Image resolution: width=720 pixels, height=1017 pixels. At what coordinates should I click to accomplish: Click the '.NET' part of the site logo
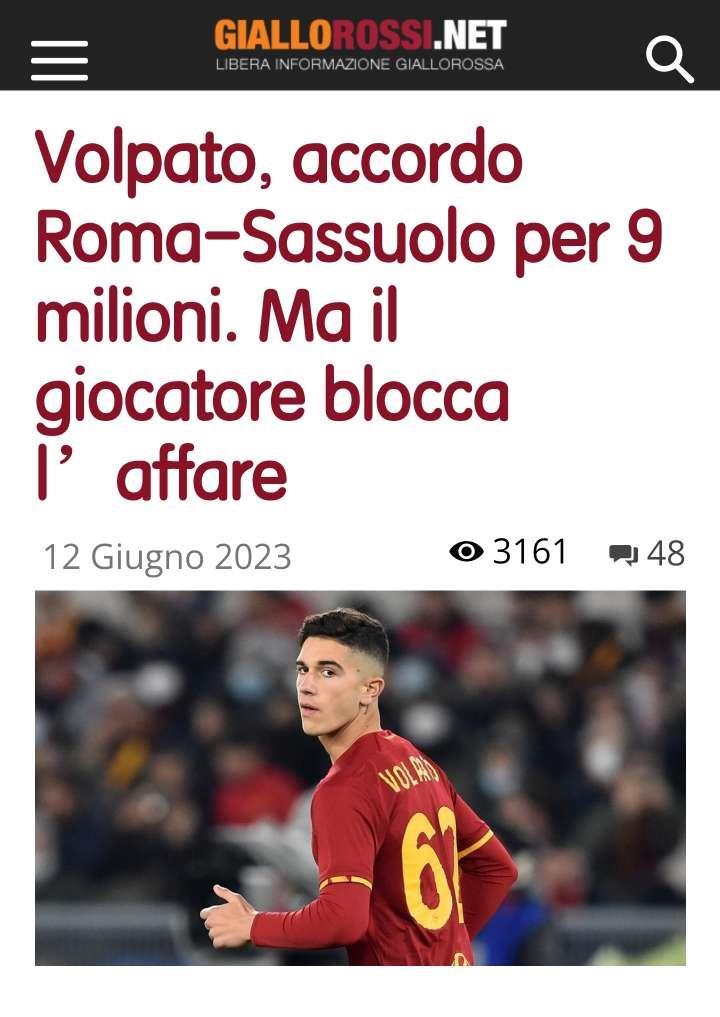click(x=470, y=34)
